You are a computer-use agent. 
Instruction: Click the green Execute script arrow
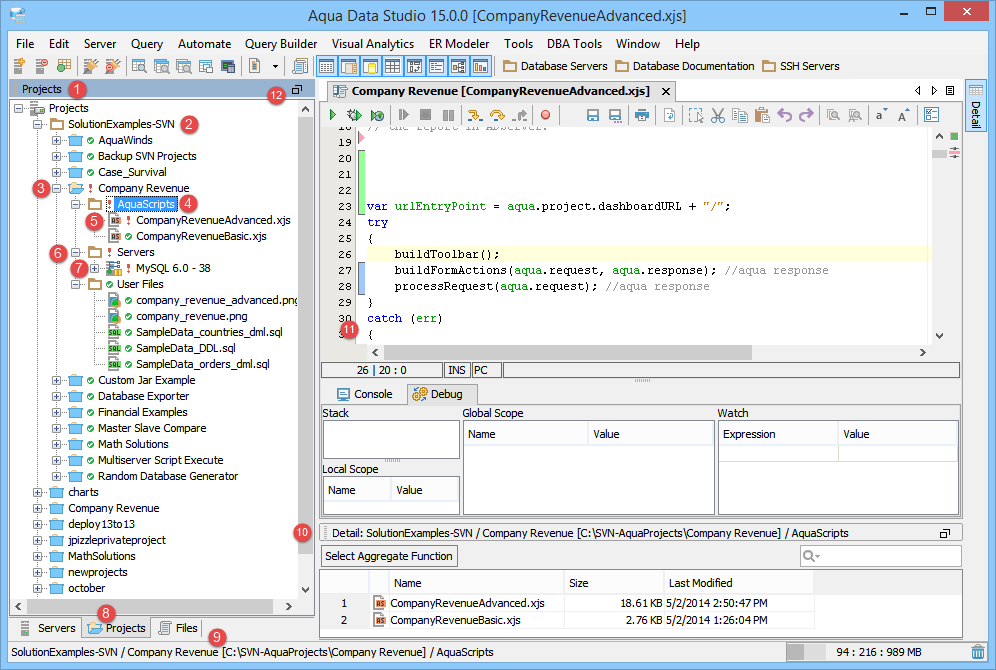pyautogui.click(x=332, y=116)
